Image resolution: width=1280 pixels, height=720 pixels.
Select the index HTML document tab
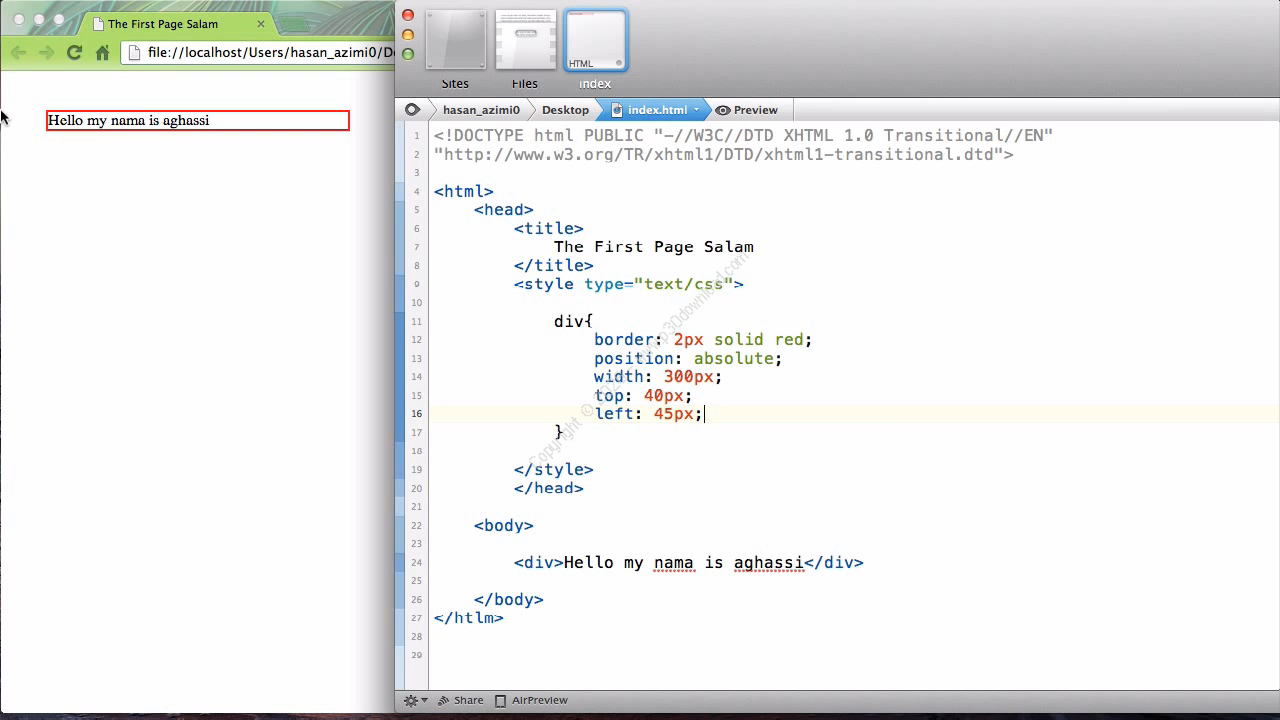tap(595, 41)
